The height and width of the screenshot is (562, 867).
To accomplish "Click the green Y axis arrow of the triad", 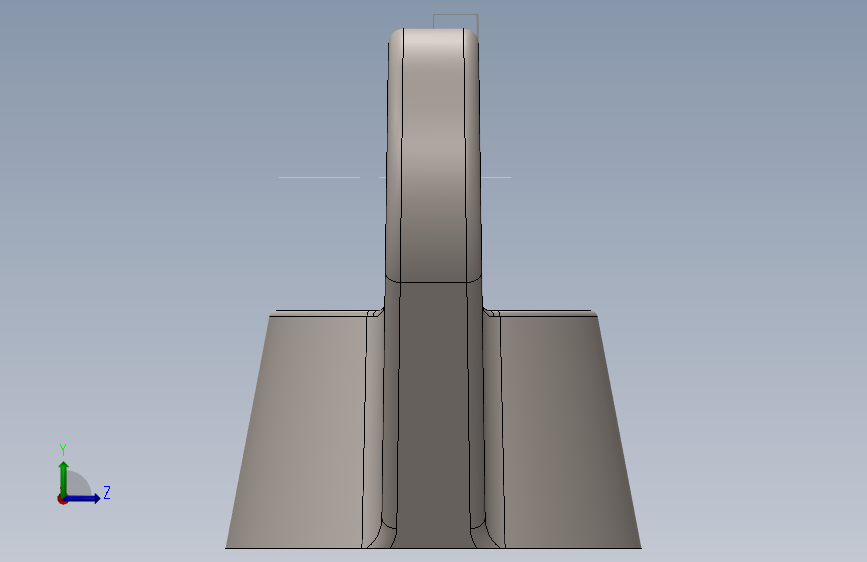I will coord(63,479).
